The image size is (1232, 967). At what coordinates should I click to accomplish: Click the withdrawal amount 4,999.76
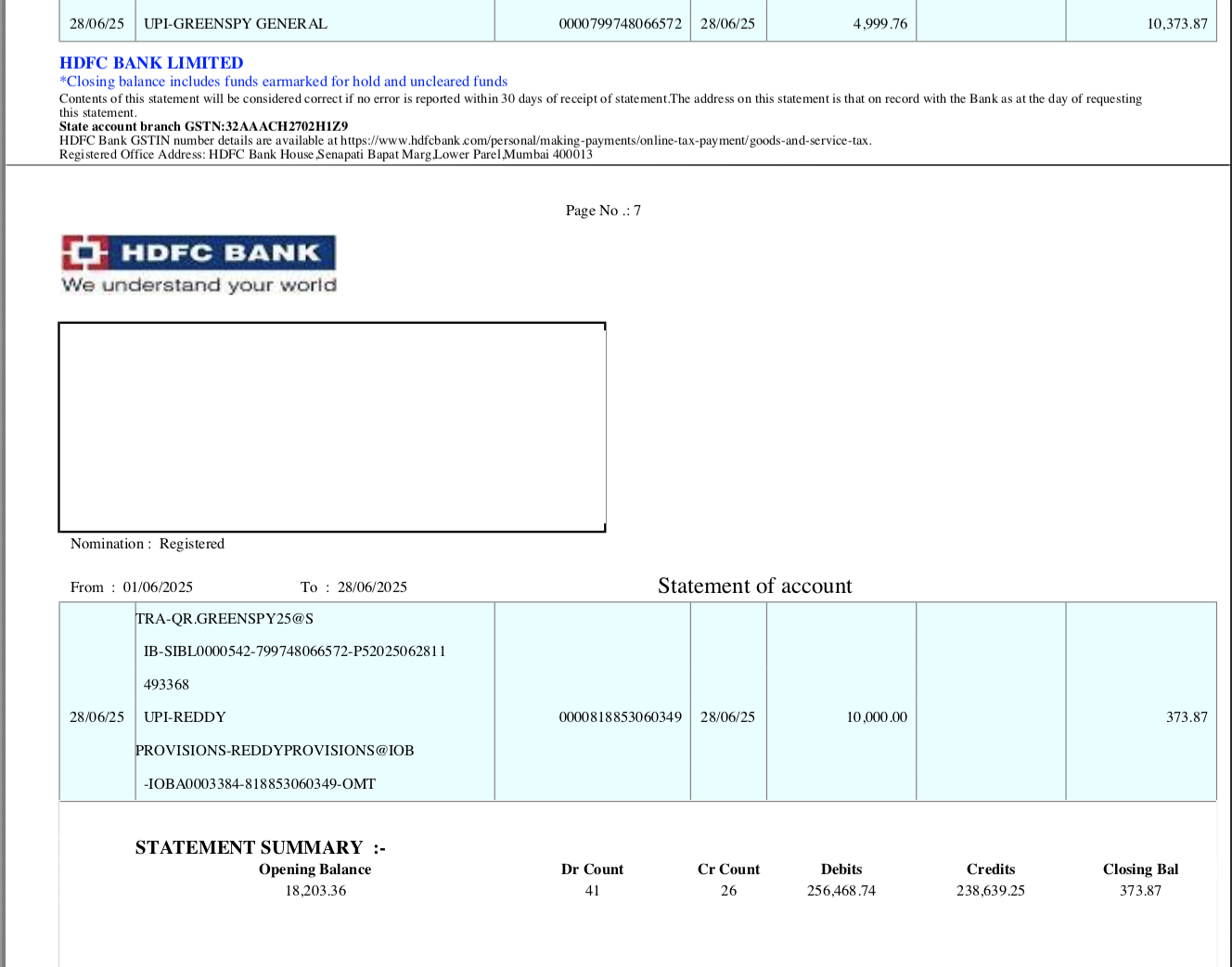tap(880, 24)
